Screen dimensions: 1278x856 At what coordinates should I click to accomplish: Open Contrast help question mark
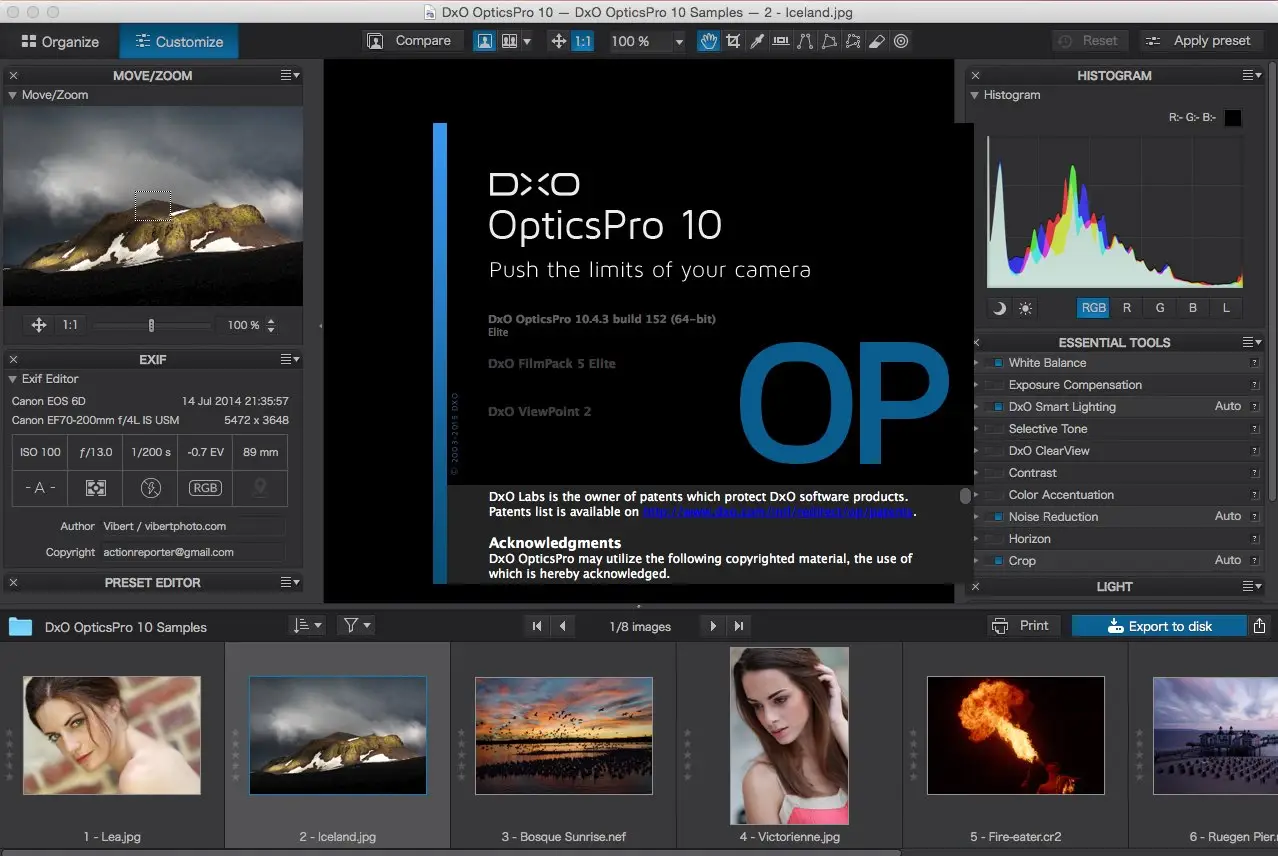pyautogui.click(x=1254, y=473)
